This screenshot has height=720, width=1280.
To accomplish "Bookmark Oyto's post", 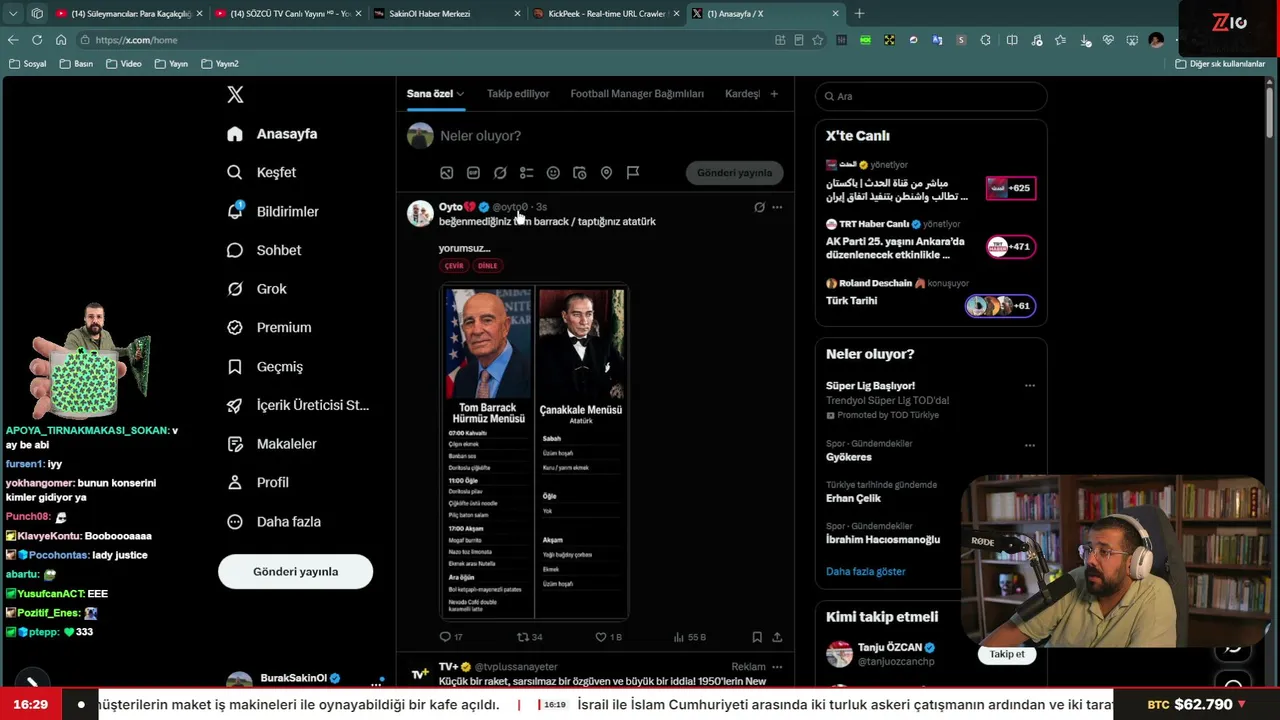I will point(757,637).
